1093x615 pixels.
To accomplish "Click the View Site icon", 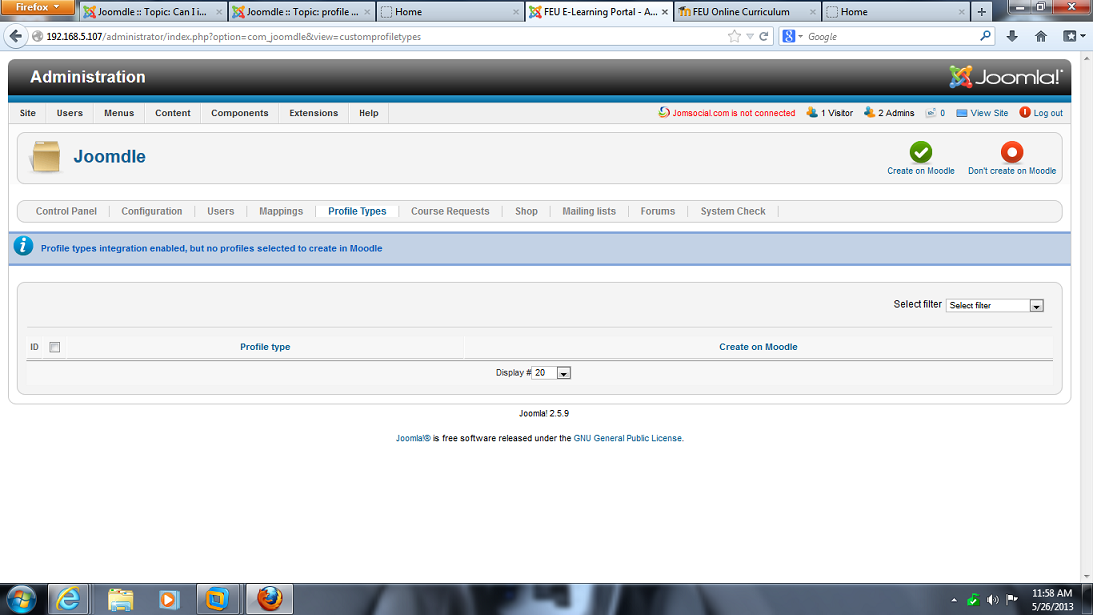I will [962, 113].
